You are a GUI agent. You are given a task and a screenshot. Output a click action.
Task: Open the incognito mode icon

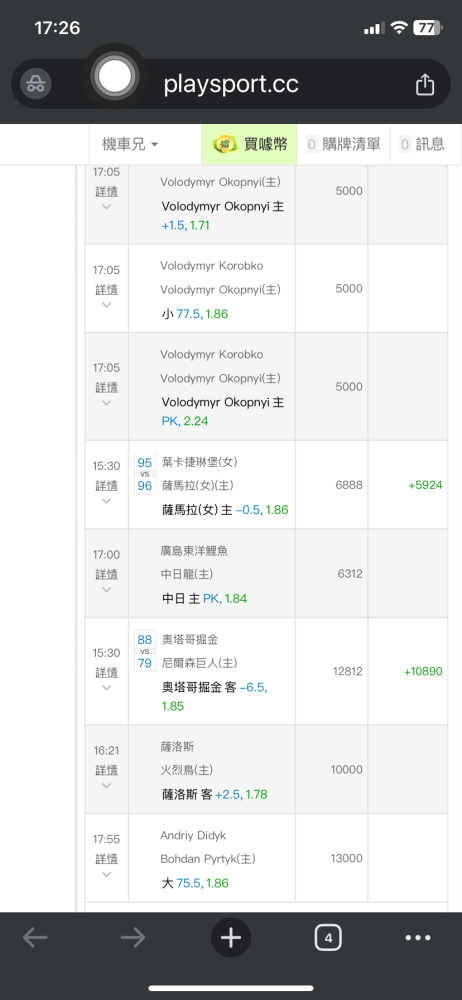click(36, 84)
